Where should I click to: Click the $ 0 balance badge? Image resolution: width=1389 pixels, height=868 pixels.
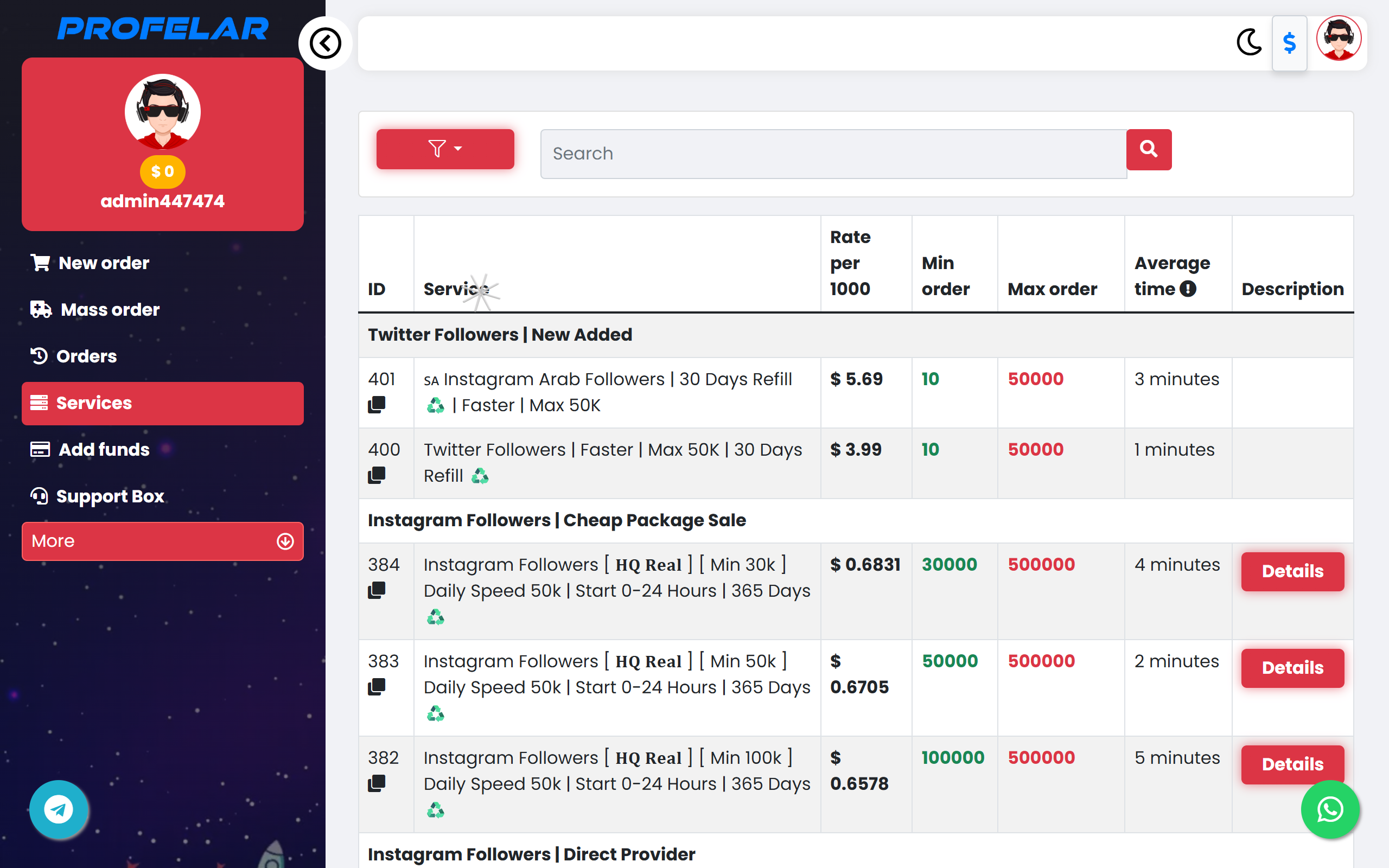pyautogui.click(x=162, y=171)
